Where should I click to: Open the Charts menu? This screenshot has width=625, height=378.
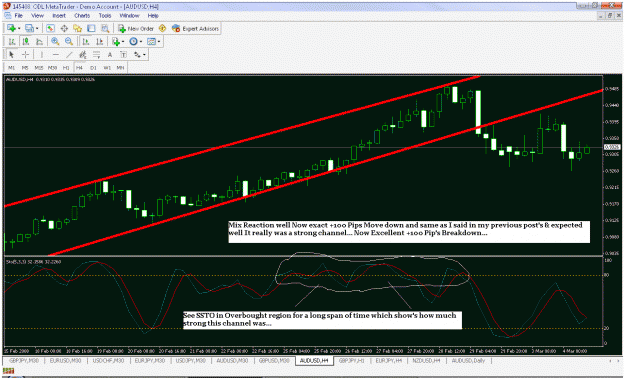82,16
